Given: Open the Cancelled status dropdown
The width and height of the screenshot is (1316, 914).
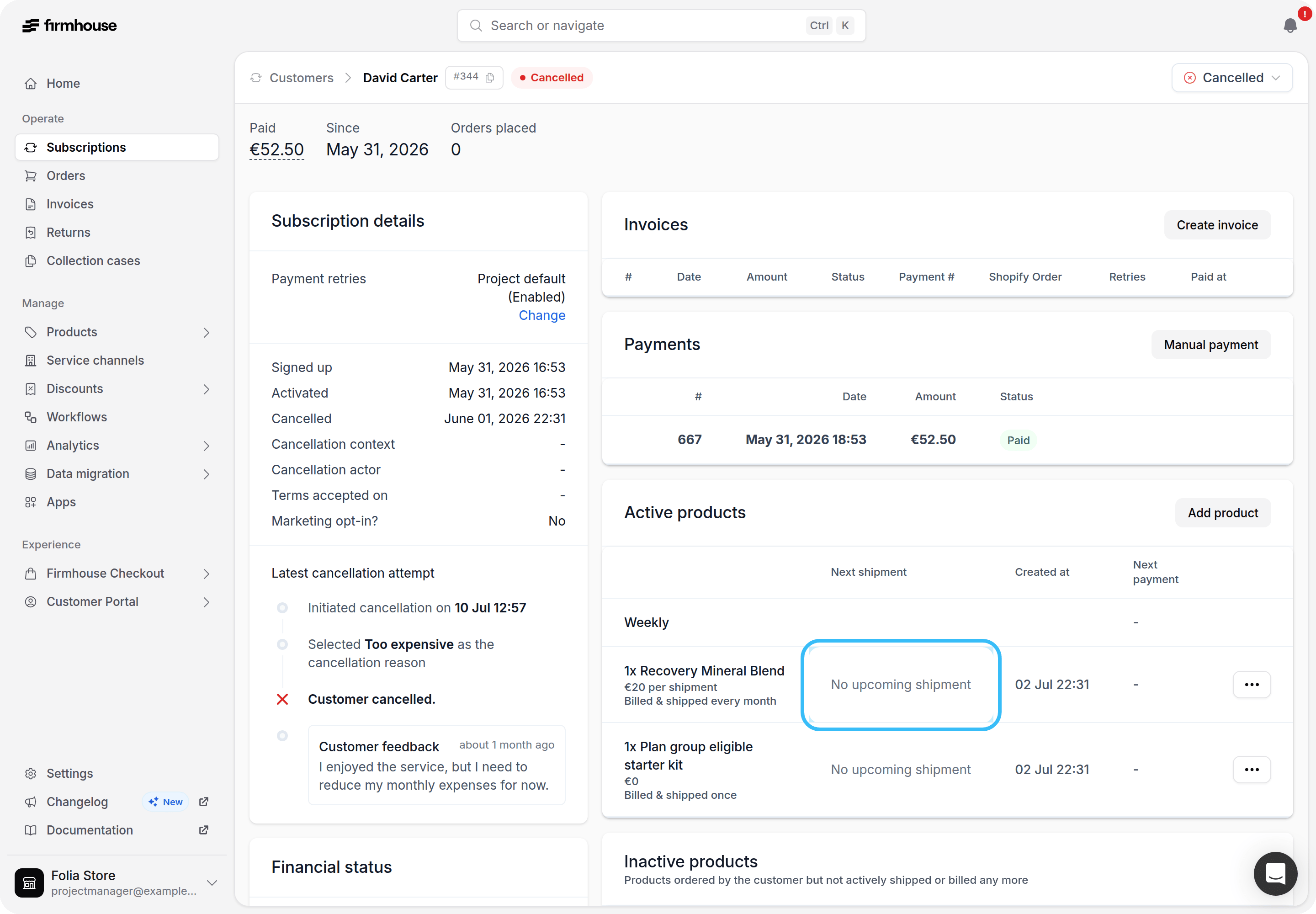Looking at the screenshot, I should point(1232,78).
